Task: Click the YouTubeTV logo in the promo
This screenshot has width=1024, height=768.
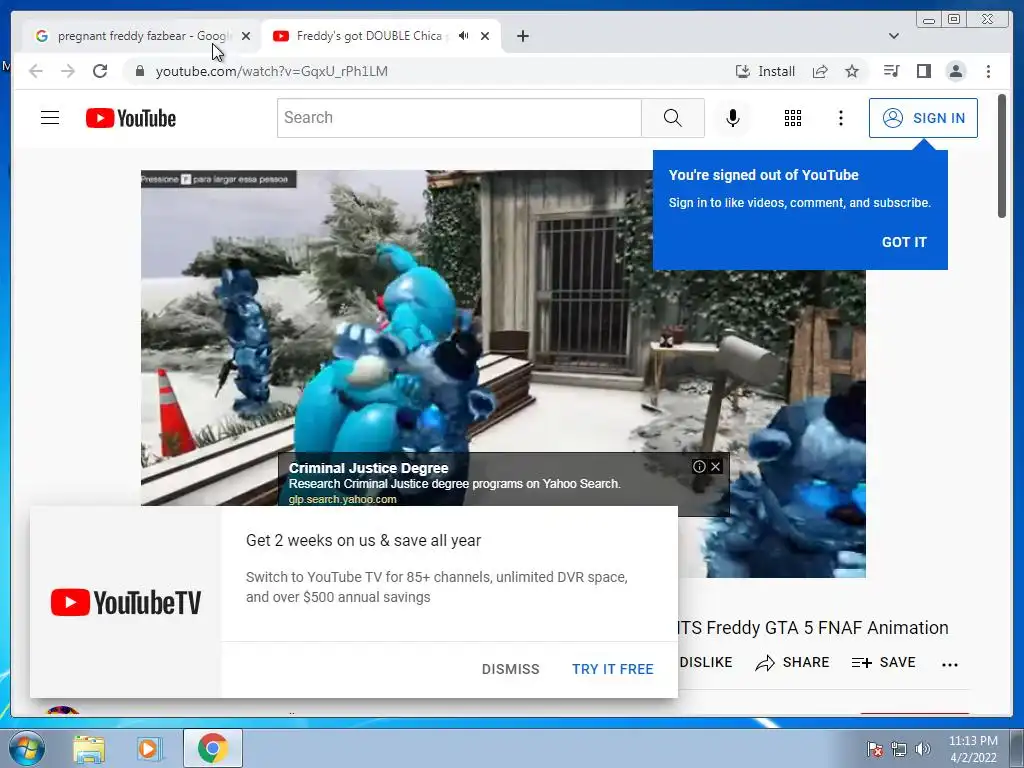Action: click(125, 602)
